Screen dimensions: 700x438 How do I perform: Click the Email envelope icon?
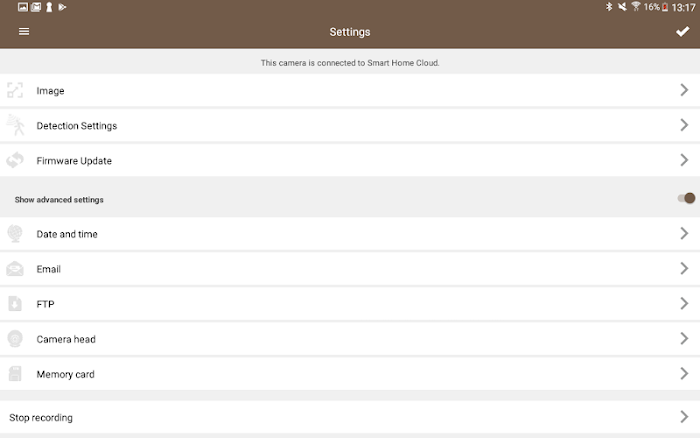(x=15, y=269)
